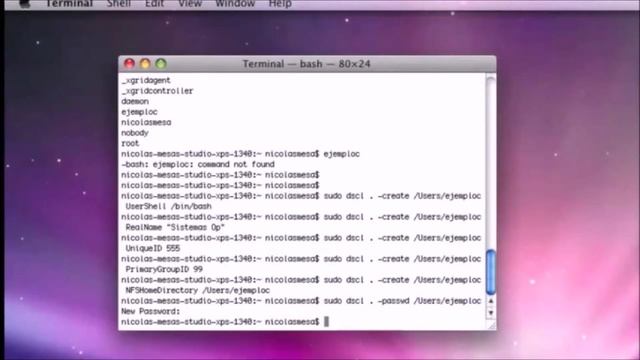The image size is (640, 360).
Task: Open the Apple menu icon
Action: click(25, 4)
